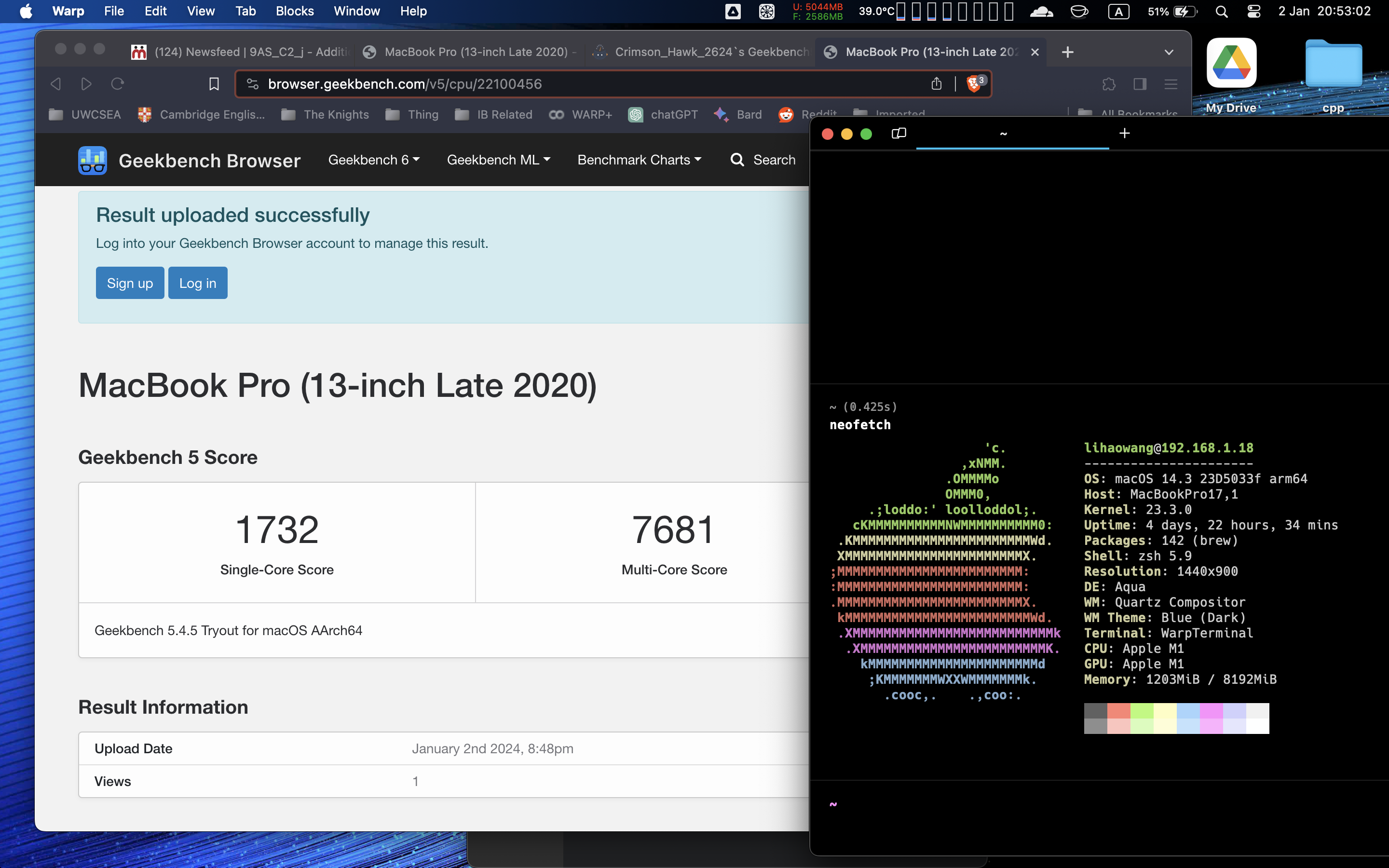The height and width of the screenshot is (868, 1389).
Task: Open the browser hamburger menu
Action: coord(1171,84)
